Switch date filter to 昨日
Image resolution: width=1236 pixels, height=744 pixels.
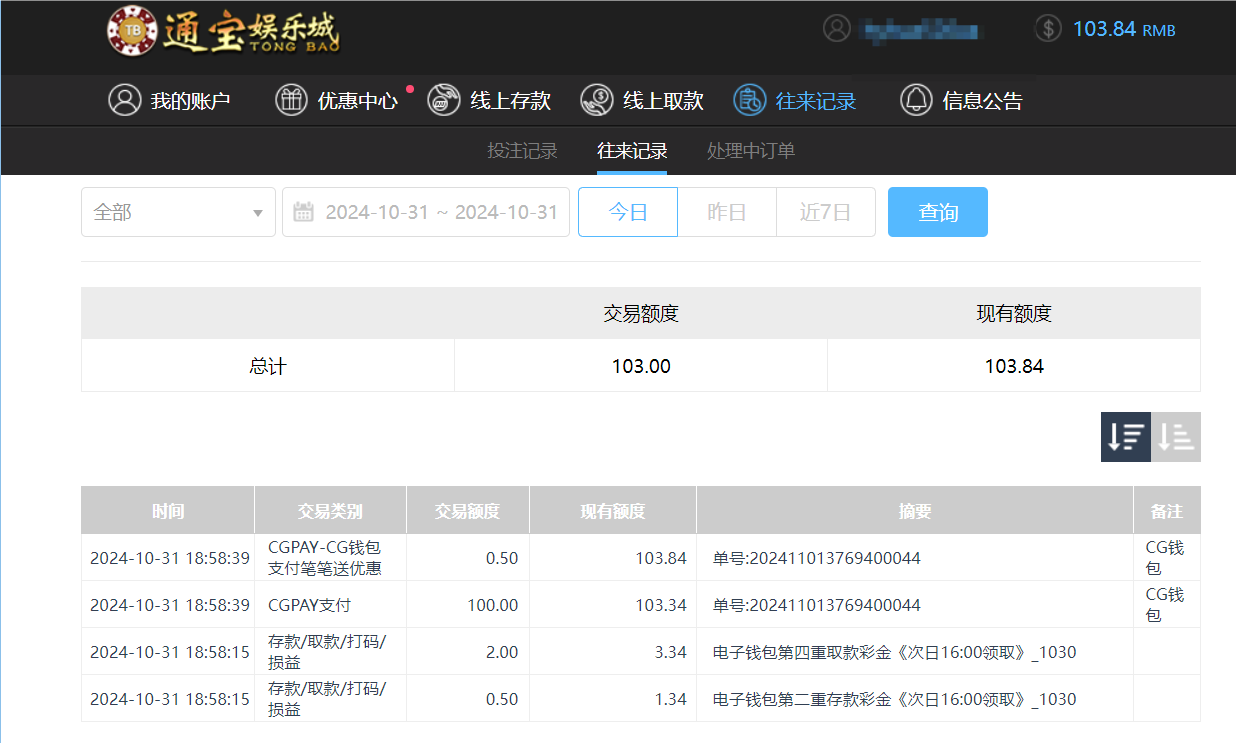tap(727, 211)
